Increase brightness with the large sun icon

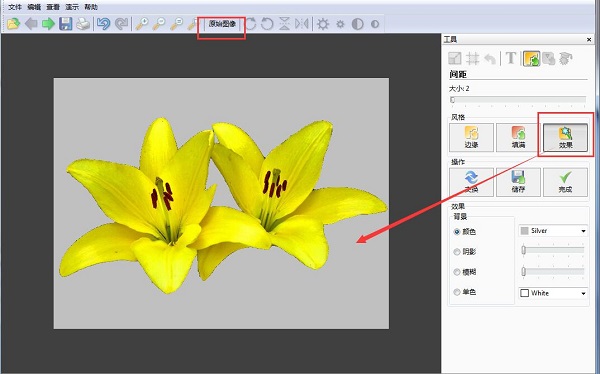(x=323, y=24)
